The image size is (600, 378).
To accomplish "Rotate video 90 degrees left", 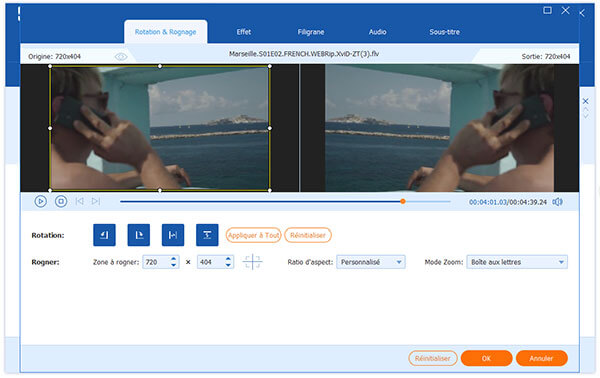I will pyautogui.click(x=104, y=235).
